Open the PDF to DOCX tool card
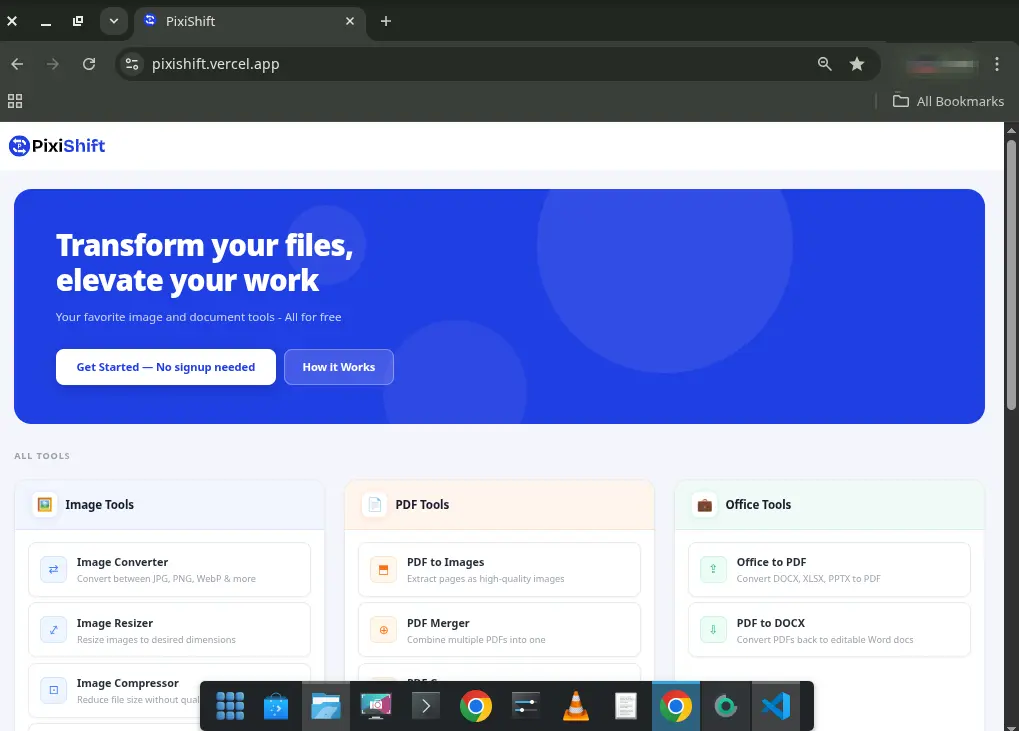 tap(829, 630)
